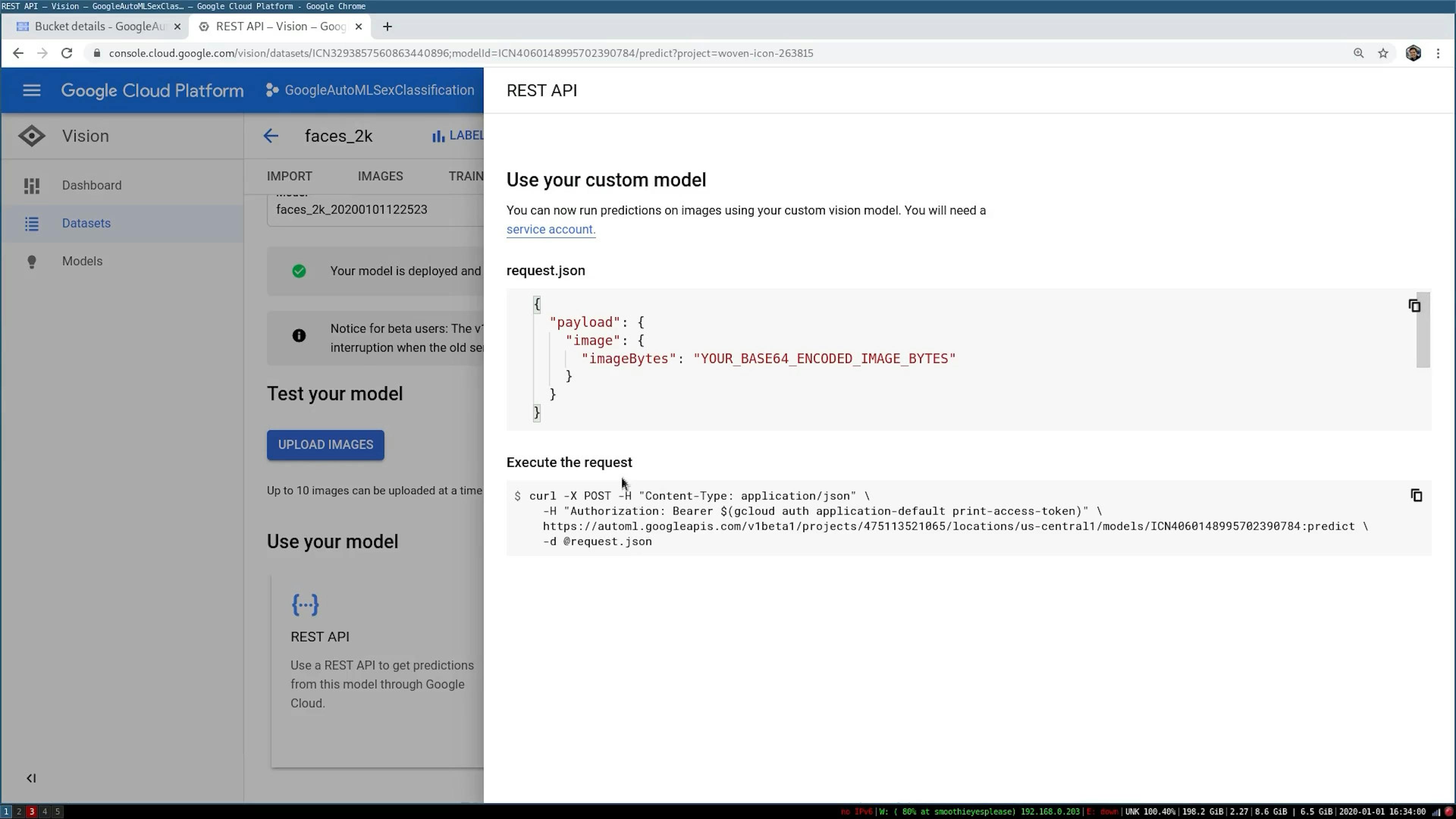Select the REST API Vision browser tab
1456x819 pixels.
tap(280, 27)
